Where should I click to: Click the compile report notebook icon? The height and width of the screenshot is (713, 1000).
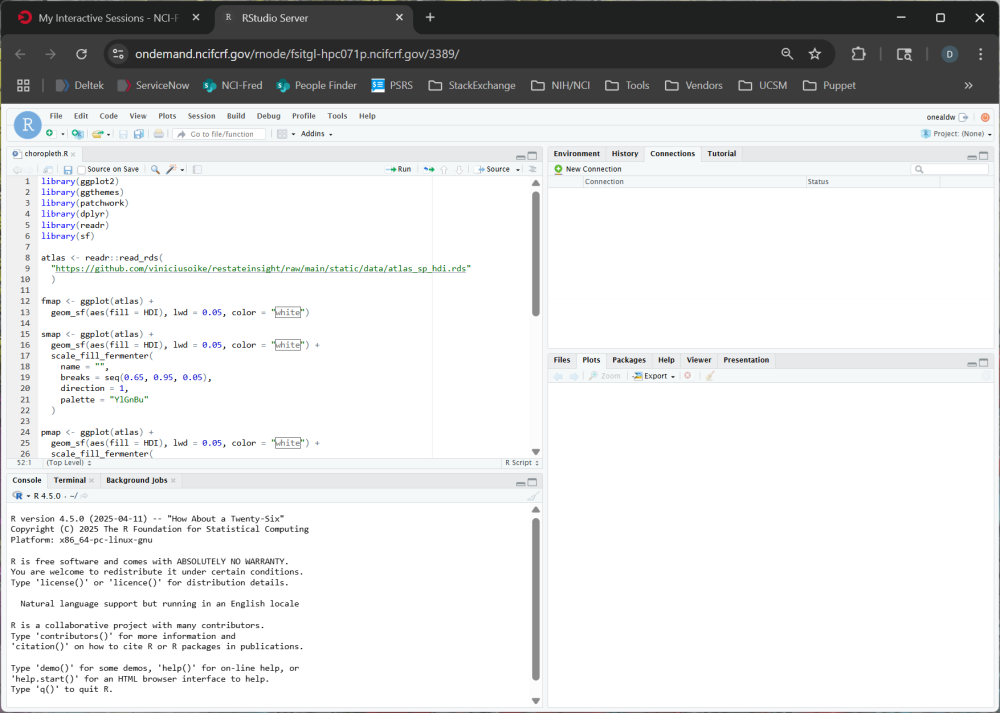(197, 170)
